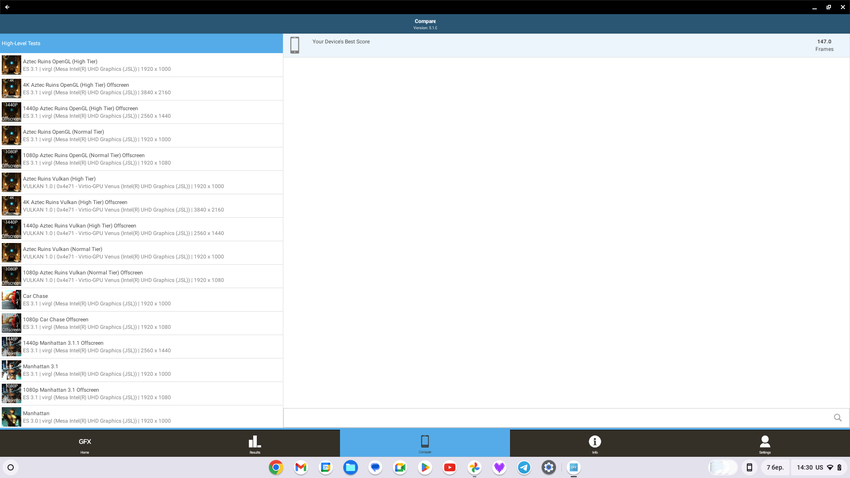Open the GFX Home tab
Image resolution: width=850 pixels, height=478 pixels.
[x=85, y=443]
